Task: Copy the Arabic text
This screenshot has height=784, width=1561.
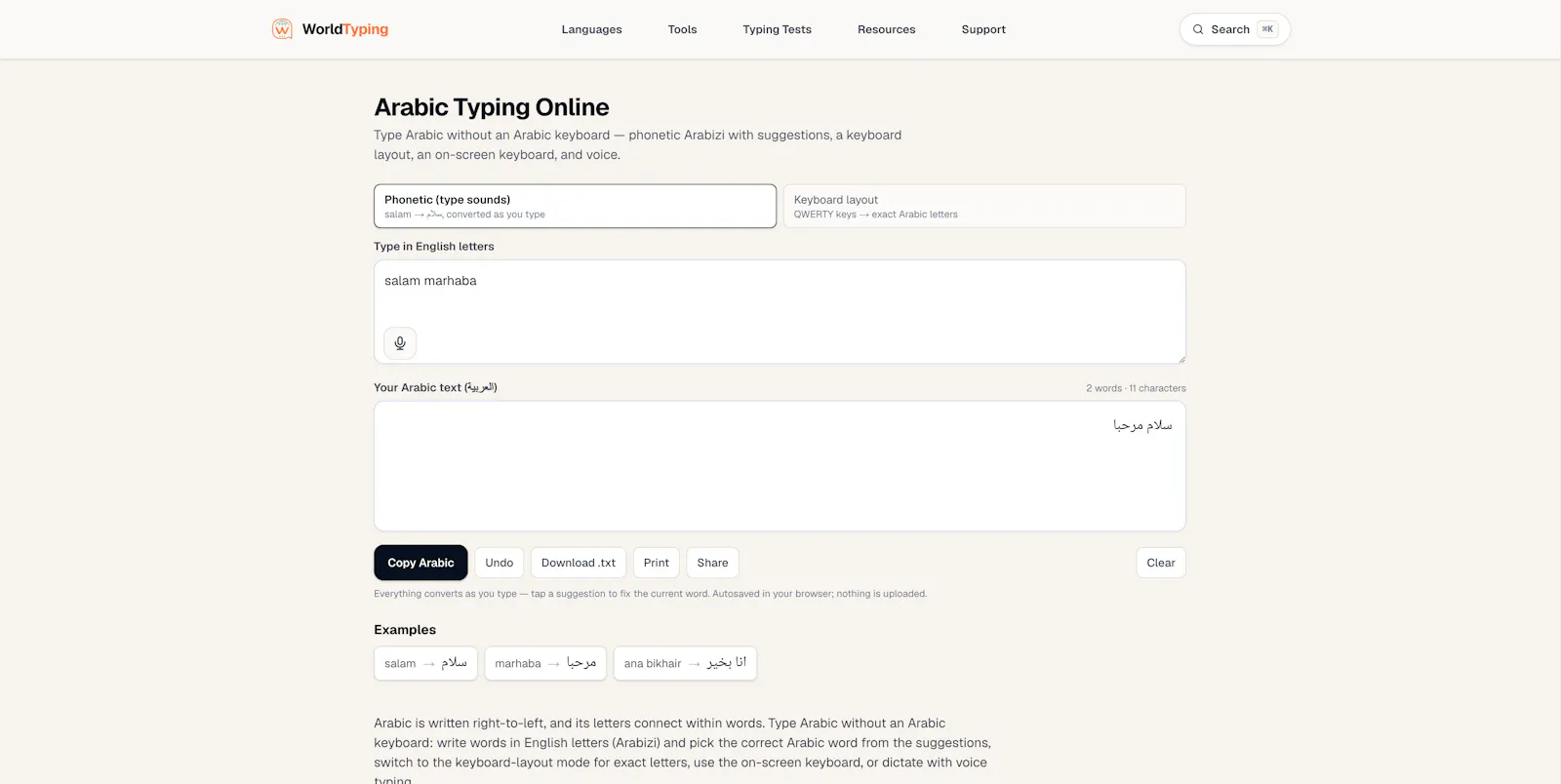Action: click(420, 563)
